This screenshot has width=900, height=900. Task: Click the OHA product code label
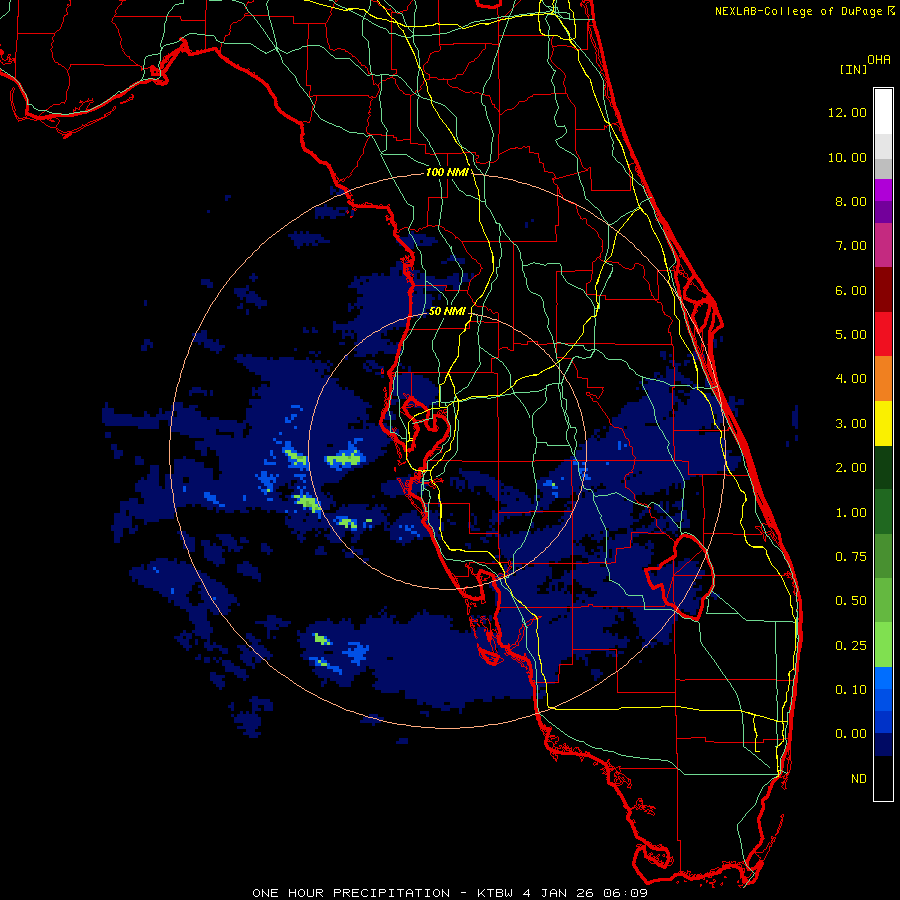click(x=879, y=60)
